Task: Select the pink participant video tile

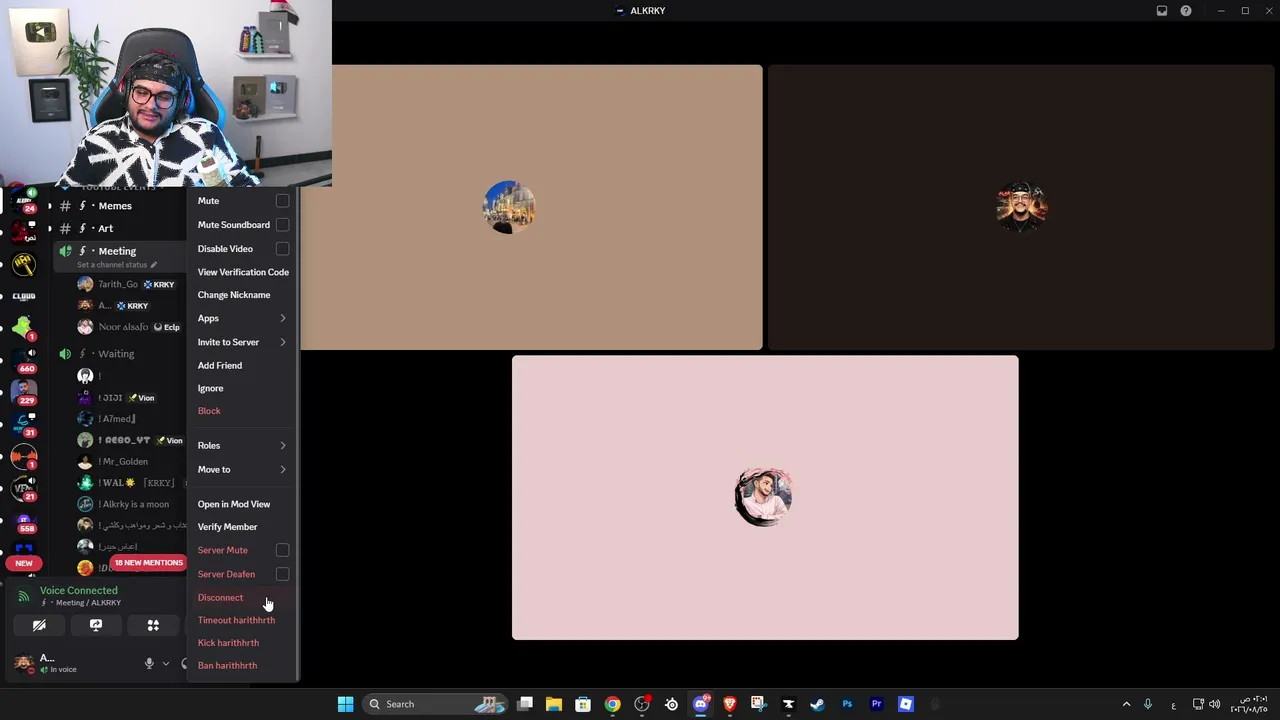Action: [x=765, y=497]
